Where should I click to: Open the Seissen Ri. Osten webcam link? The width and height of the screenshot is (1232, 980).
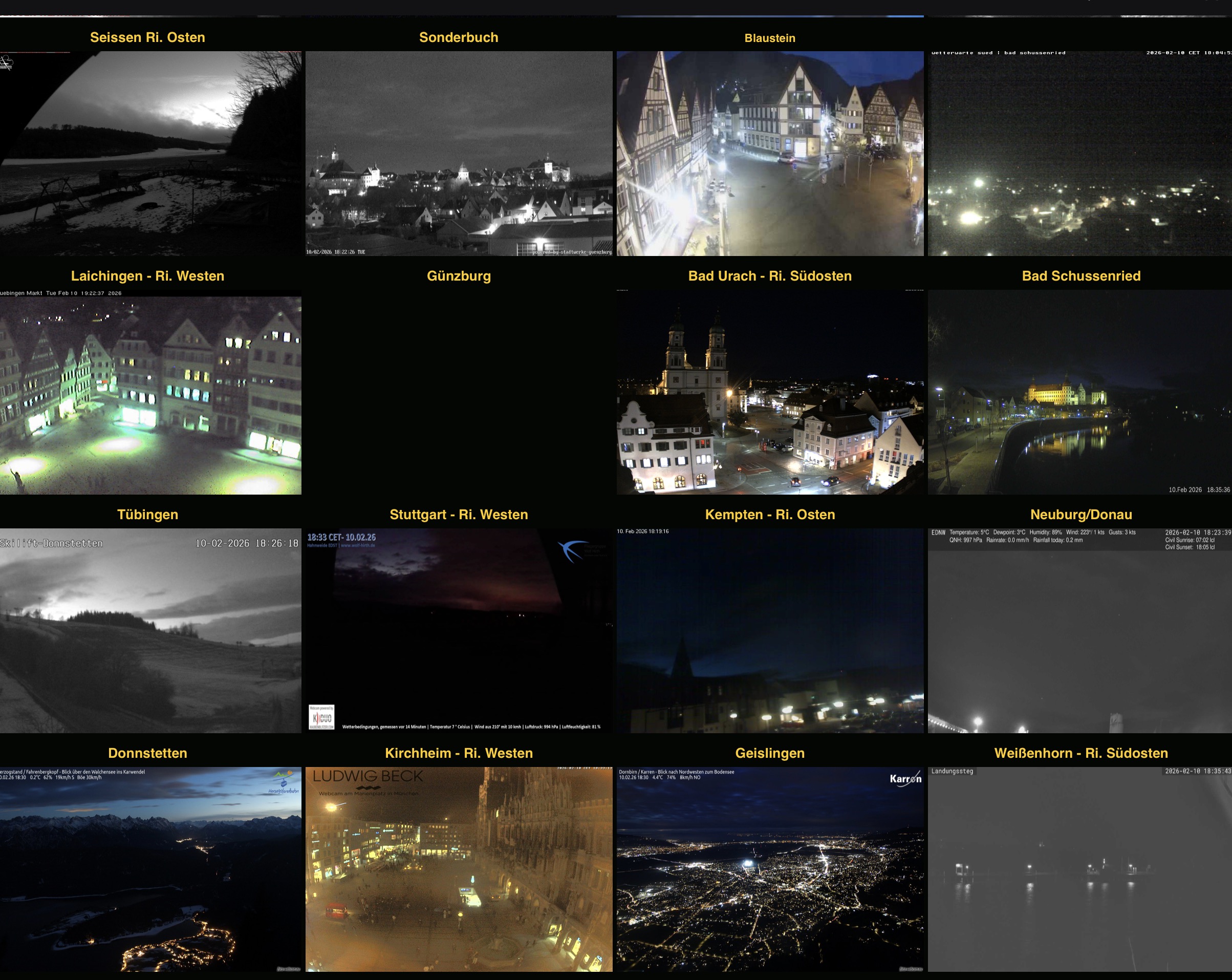(147, 37)
